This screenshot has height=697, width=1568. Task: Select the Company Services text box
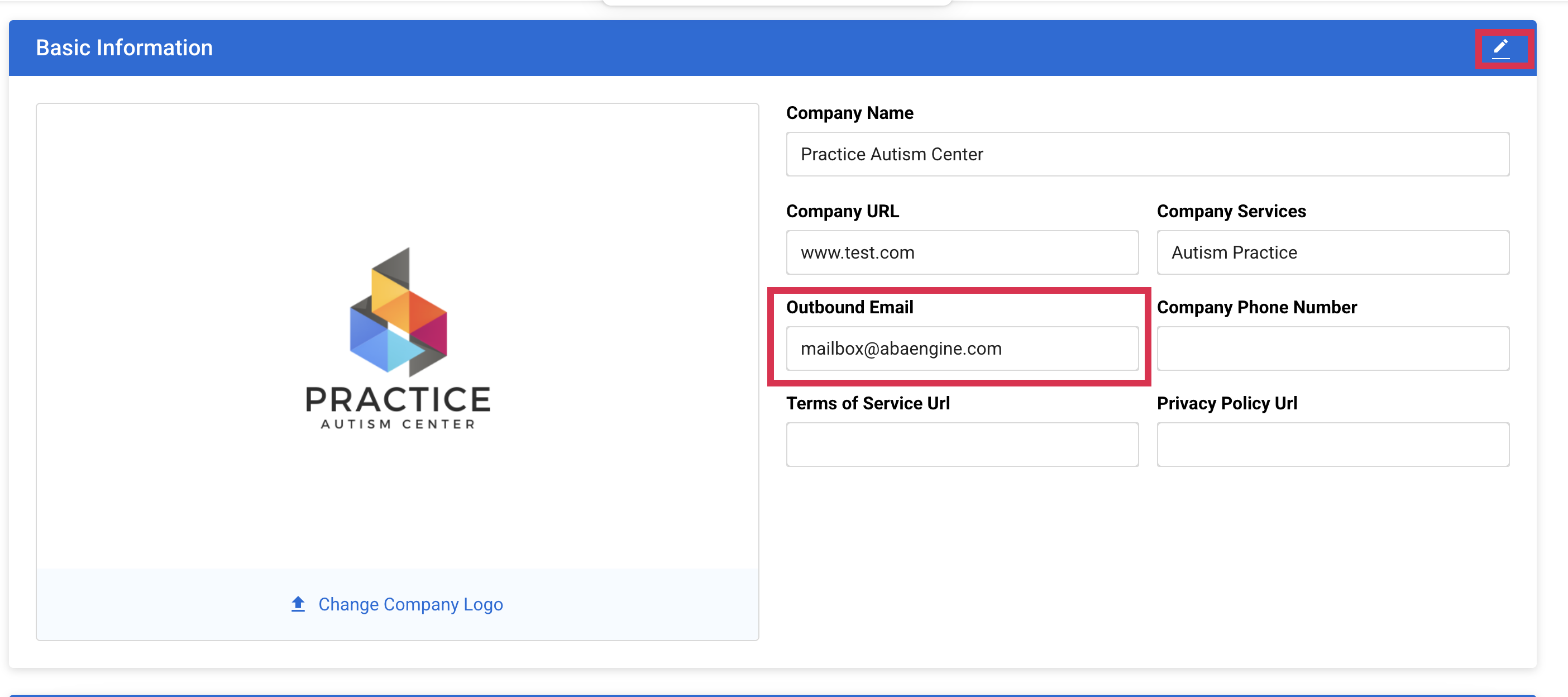tap(1332, 252)
